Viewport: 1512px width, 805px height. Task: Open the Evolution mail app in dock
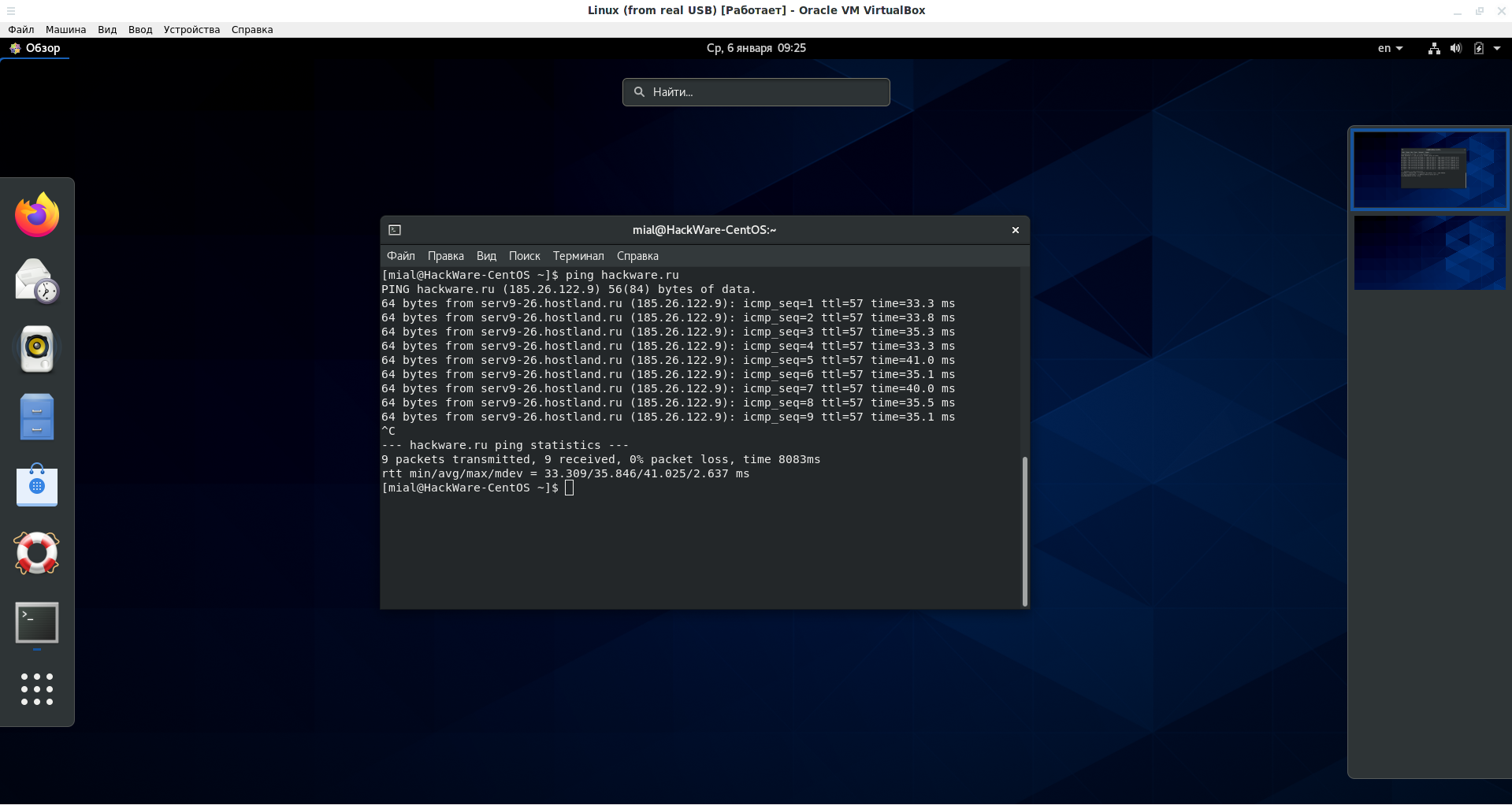[x=37, y=281]
